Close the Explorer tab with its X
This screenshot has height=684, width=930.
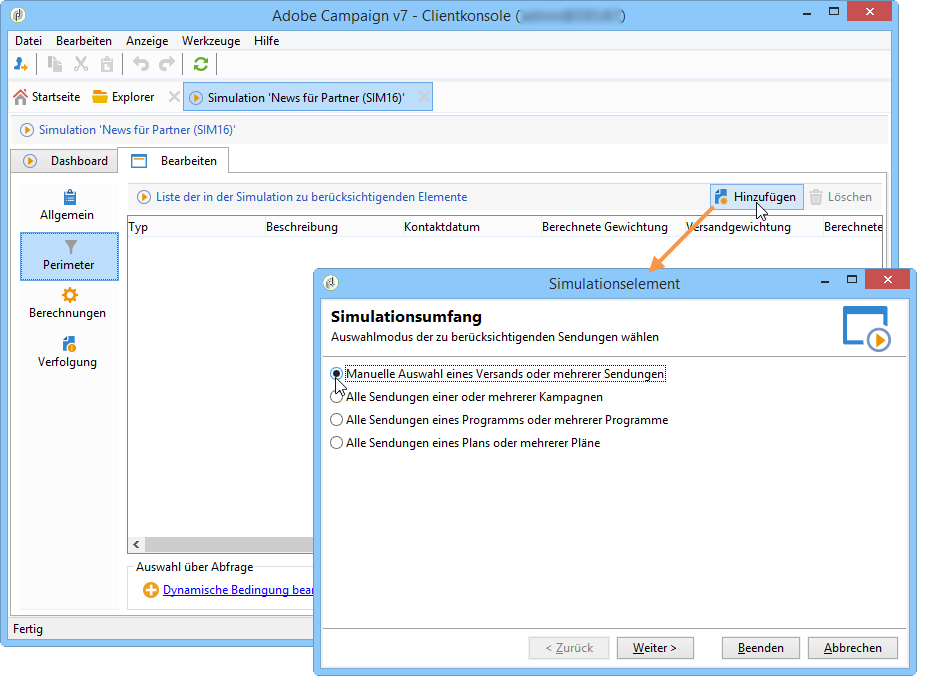[174, 97]
